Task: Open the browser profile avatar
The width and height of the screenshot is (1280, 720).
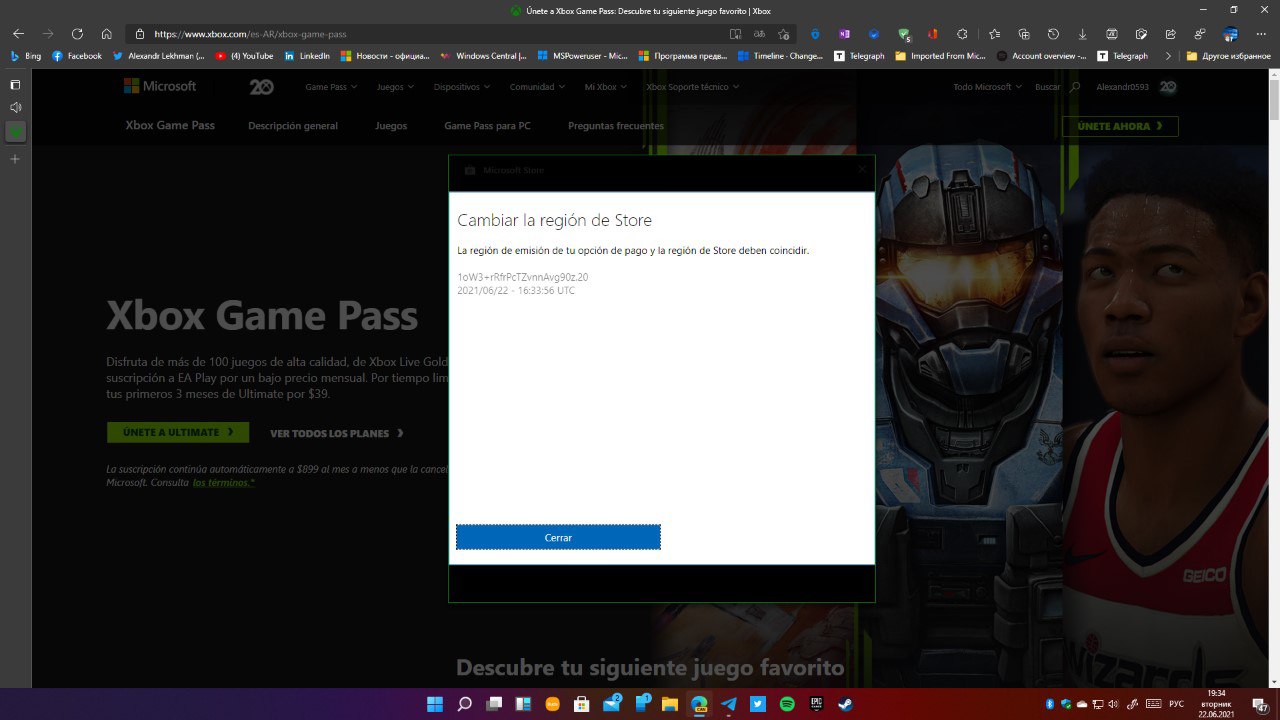Action: [1231, 34]
